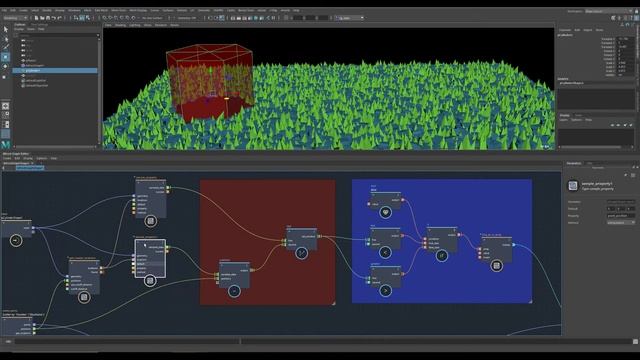This screenshot has width=640, height=360.
Task: Open the Modeling menu set dropdown
Action: pyautogui.click(x=15, y=18)
